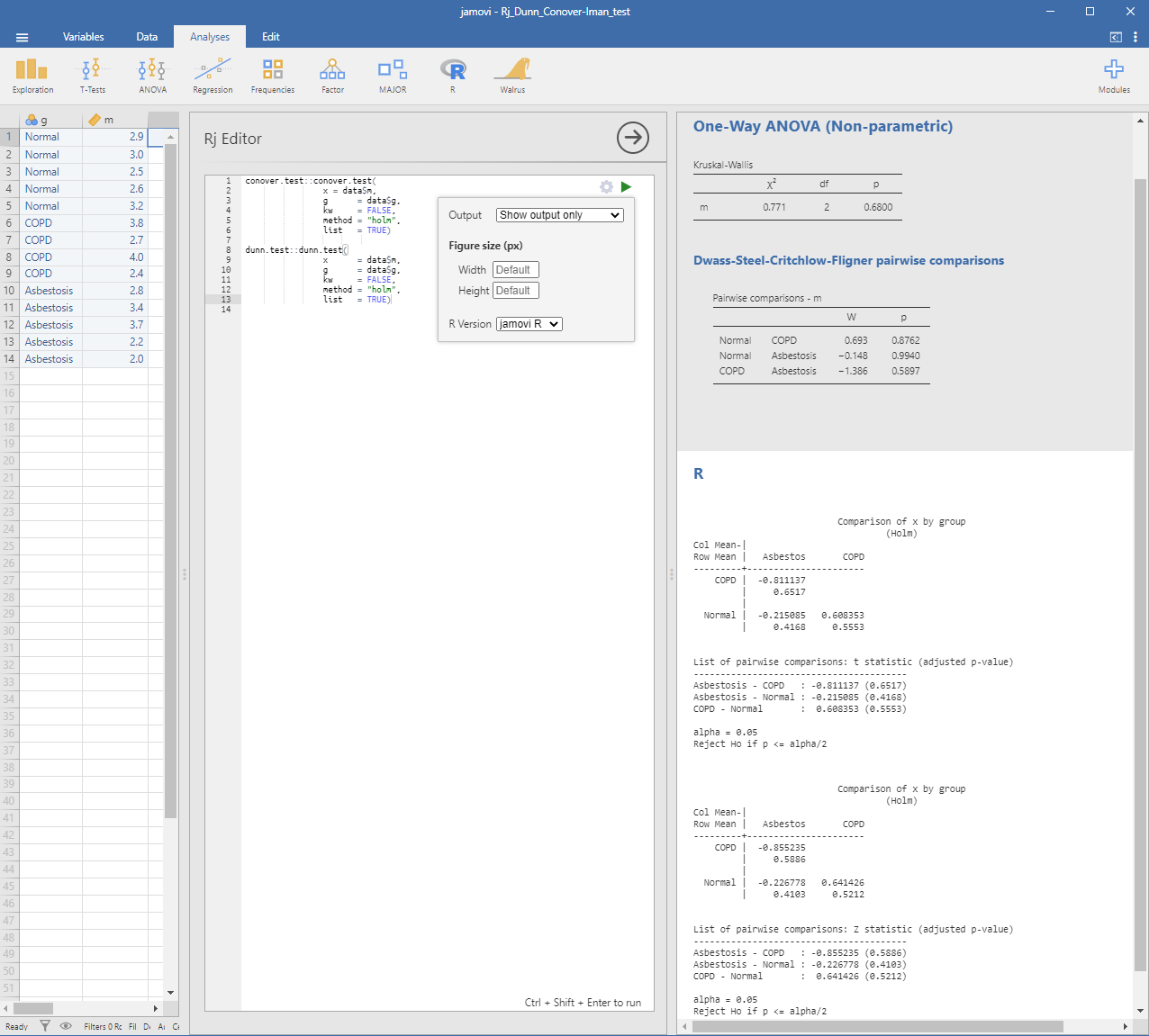Collapse the Rj Editor with the arrow button
Image resolution: width=1149 pixels, height=1036 pixels.
click(x=633, y=138)
